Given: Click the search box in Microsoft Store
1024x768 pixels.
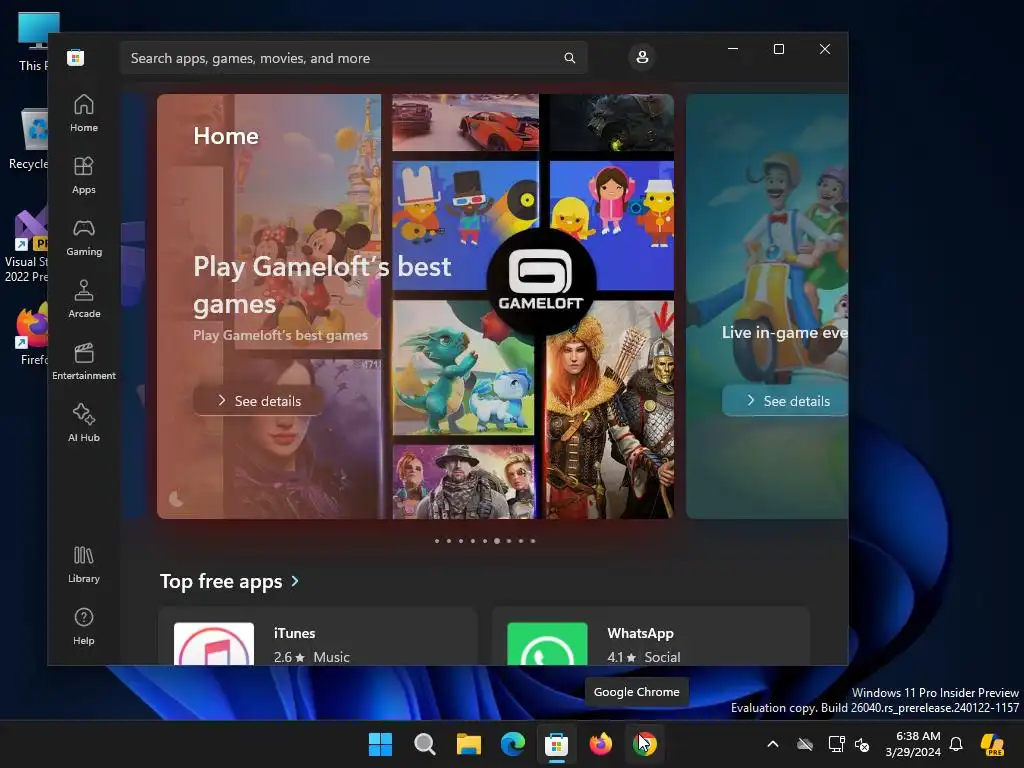Looking at the screenshot, I should tap(353, 58).
